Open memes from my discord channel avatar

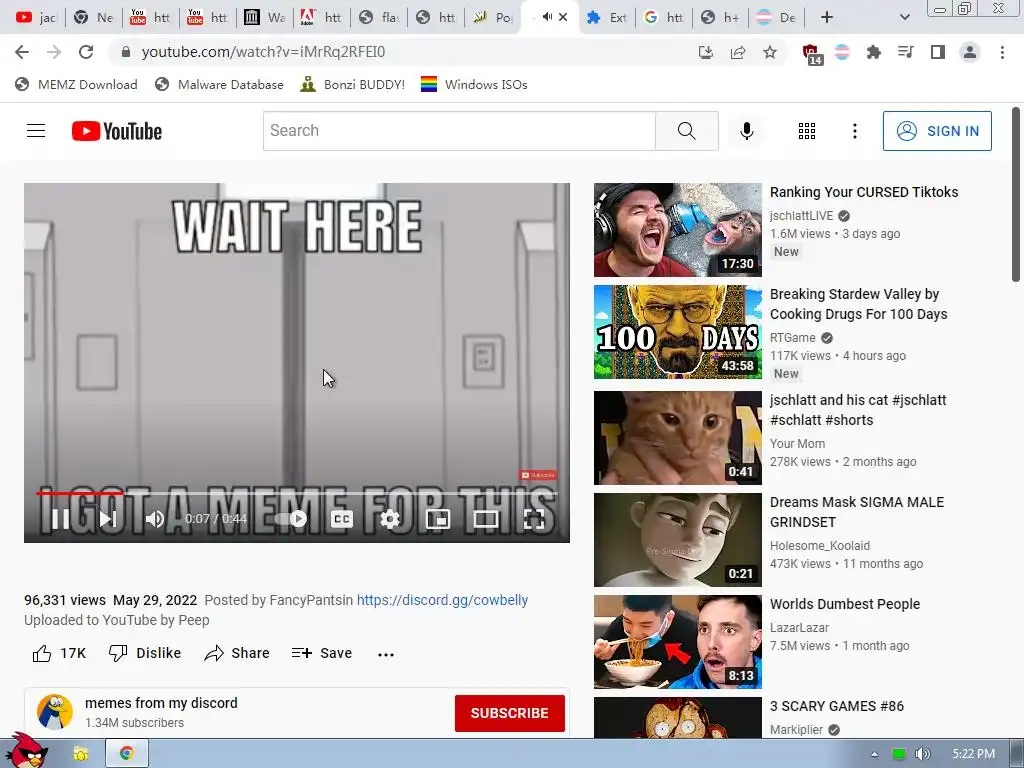pyautogui.click(x=55, y=712)
